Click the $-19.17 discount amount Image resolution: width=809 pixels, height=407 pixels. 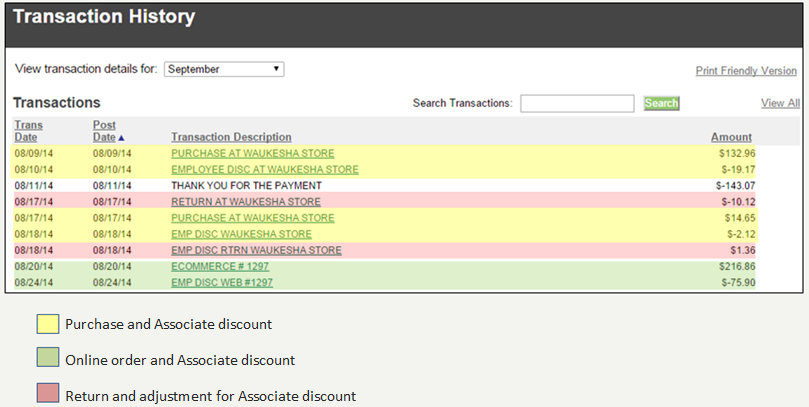coord(738,169)
